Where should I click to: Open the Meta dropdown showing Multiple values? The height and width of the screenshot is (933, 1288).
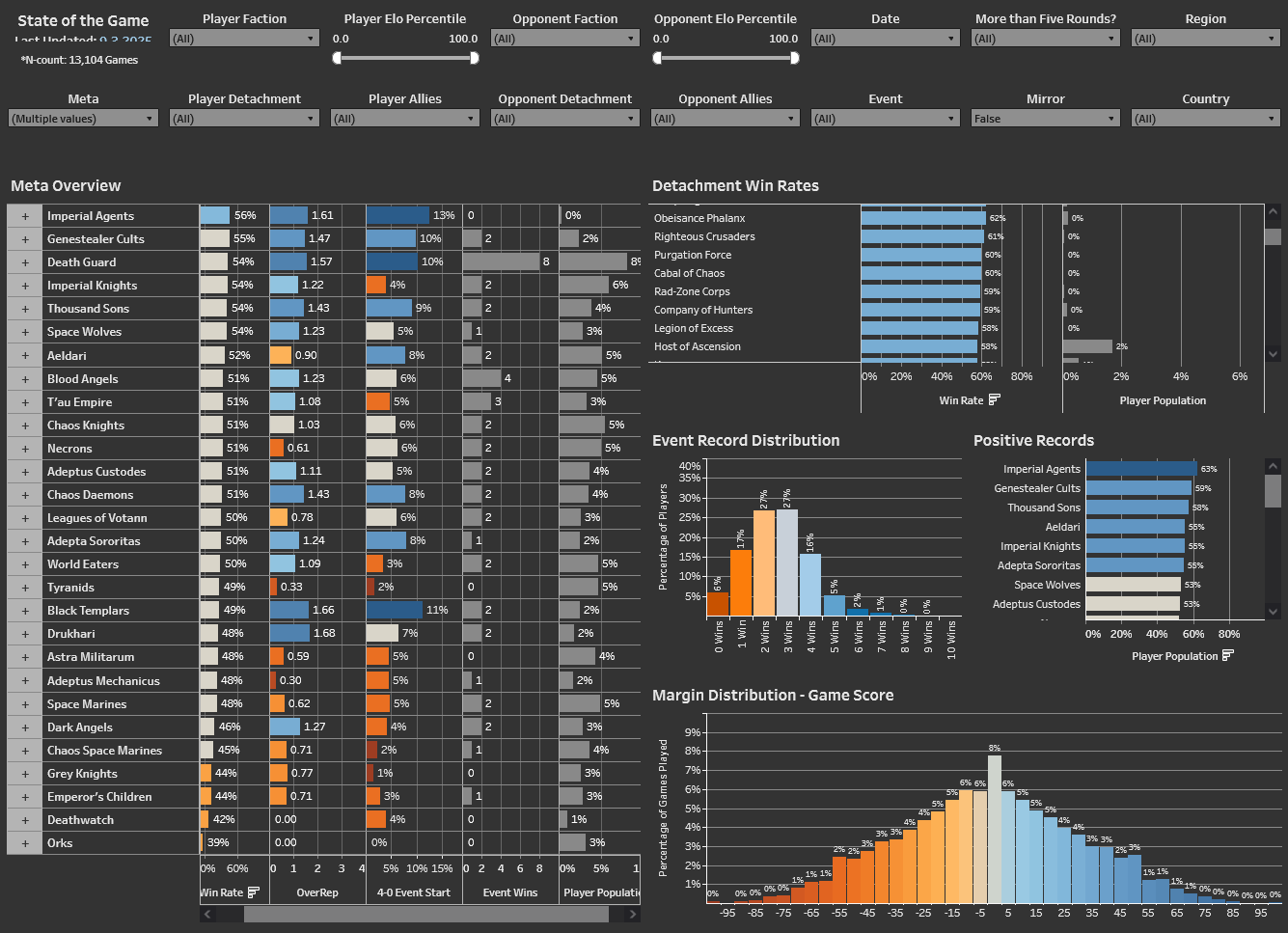coord(83,119)
